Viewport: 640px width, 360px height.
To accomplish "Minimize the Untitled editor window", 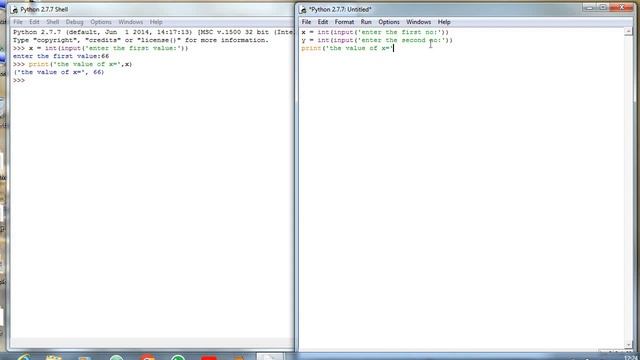I will point(589,8).
